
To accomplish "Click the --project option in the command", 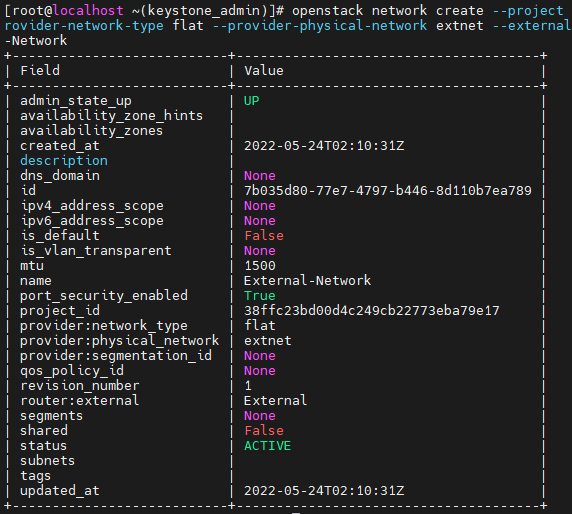I will (528, 11).
